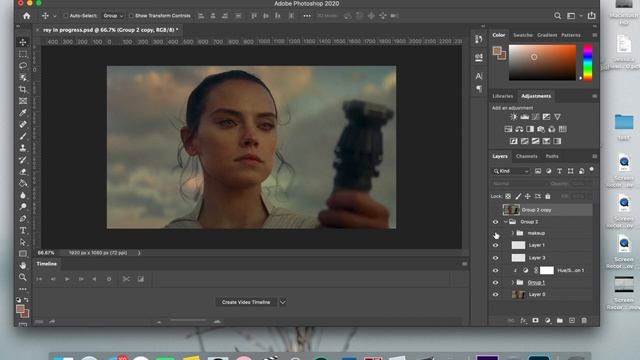Screen dimensions: 640x360
Task: Delete layer using trash icon
Action: [584, 321]
